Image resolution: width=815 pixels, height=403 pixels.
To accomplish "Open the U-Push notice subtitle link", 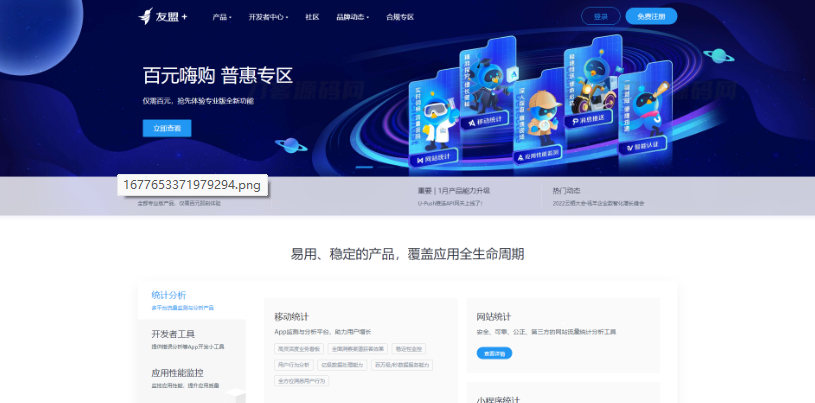I will pyautogui.click(x=450, y=203).
